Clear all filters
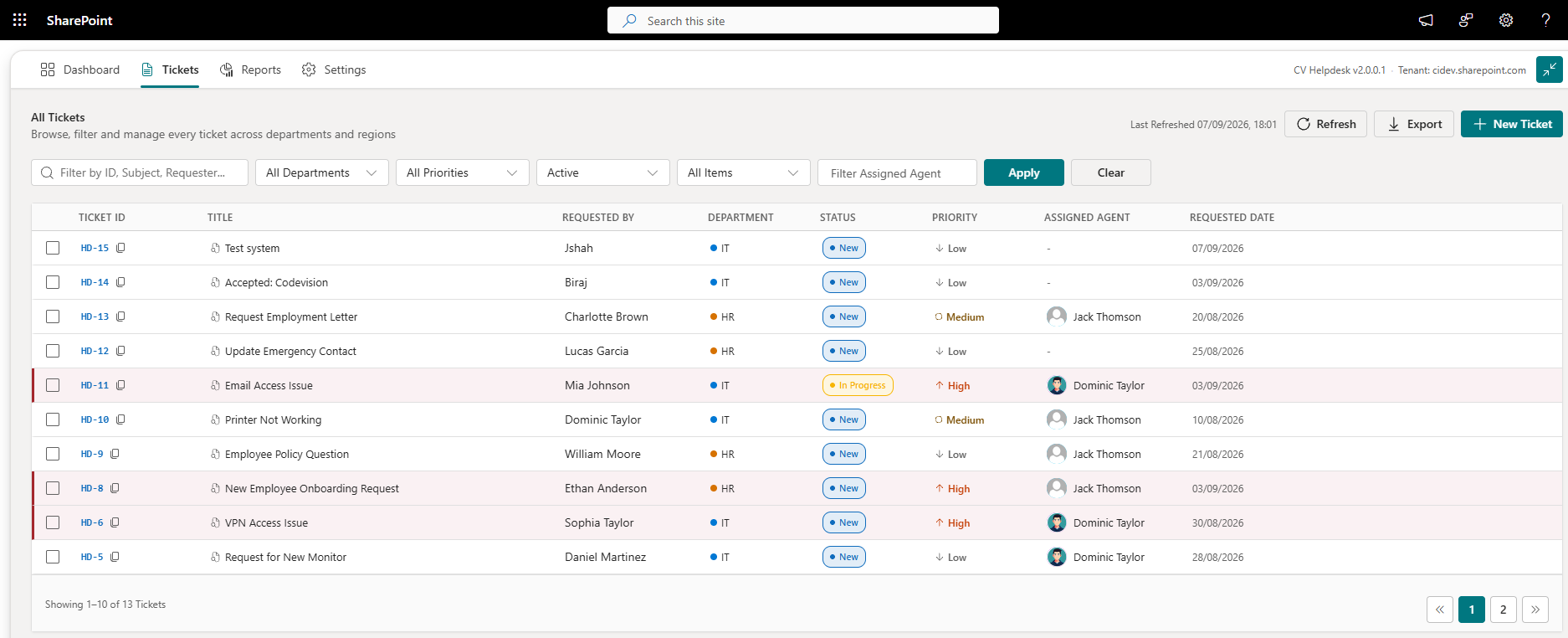This screenshot has height=638, width=1568. point(1111,172)
